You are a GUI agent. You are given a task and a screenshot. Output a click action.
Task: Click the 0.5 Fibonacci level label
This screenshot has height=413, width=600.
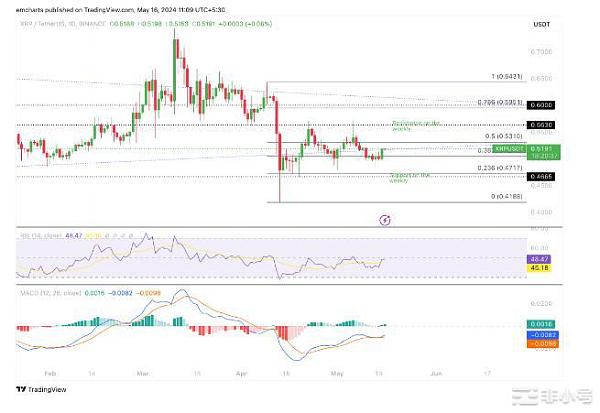pos(504,136)
